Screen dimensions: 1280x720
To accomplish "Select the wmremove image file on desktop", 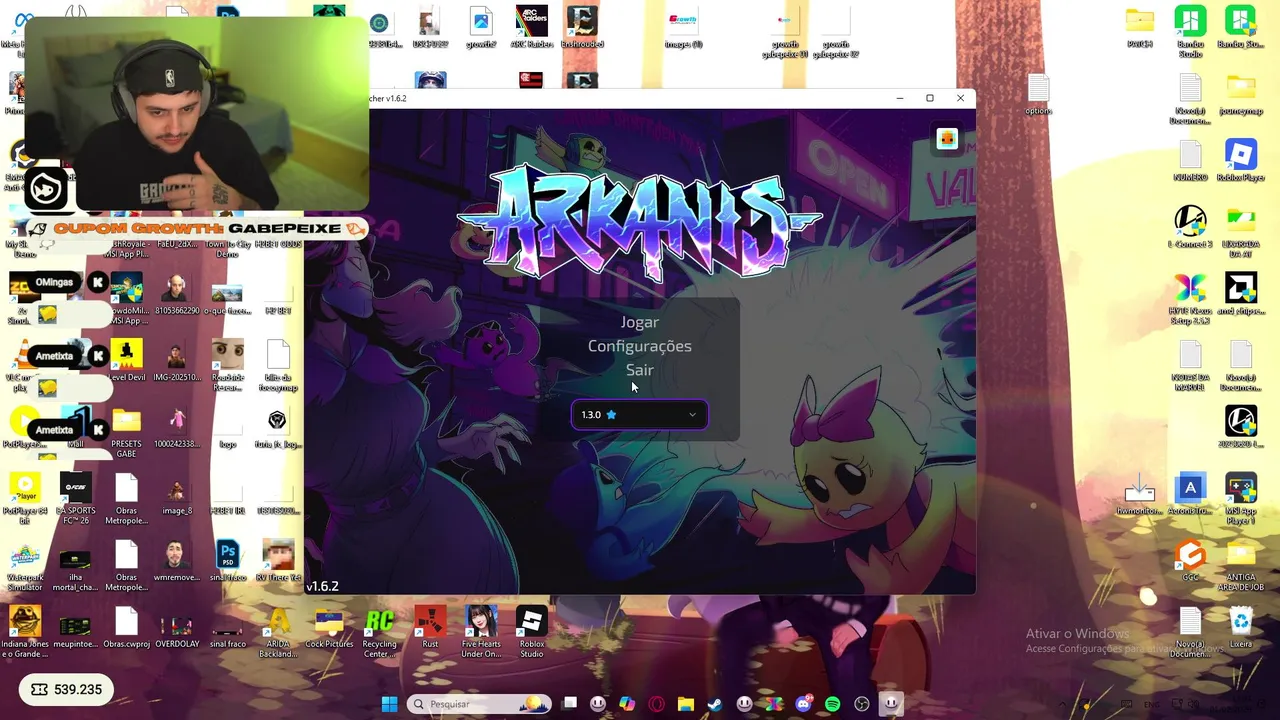I will pyautogui.click(x=177, y=561).
